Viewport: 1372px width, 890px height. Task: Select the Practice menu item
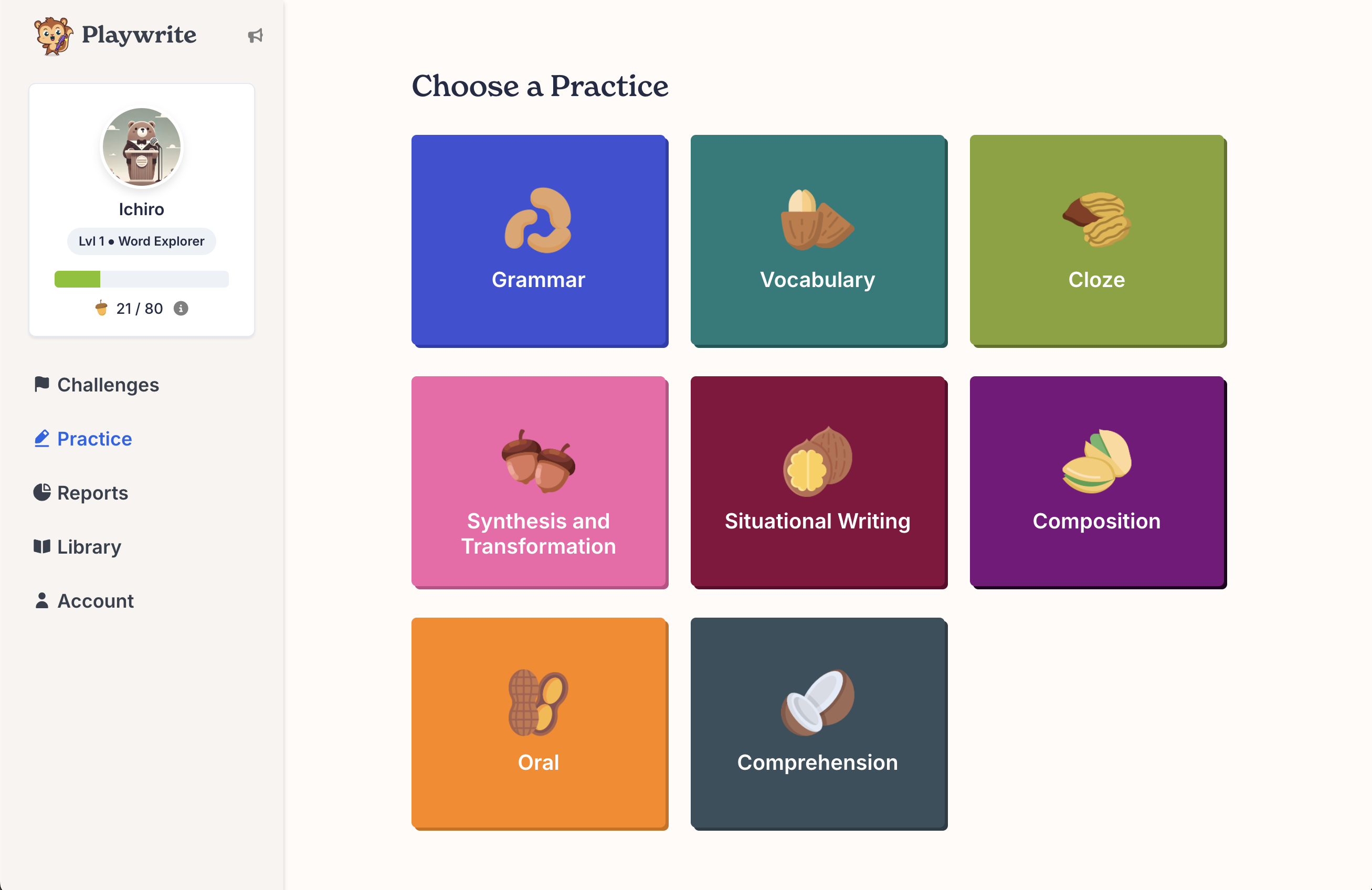pyautogui.click(x=94, y=438)
